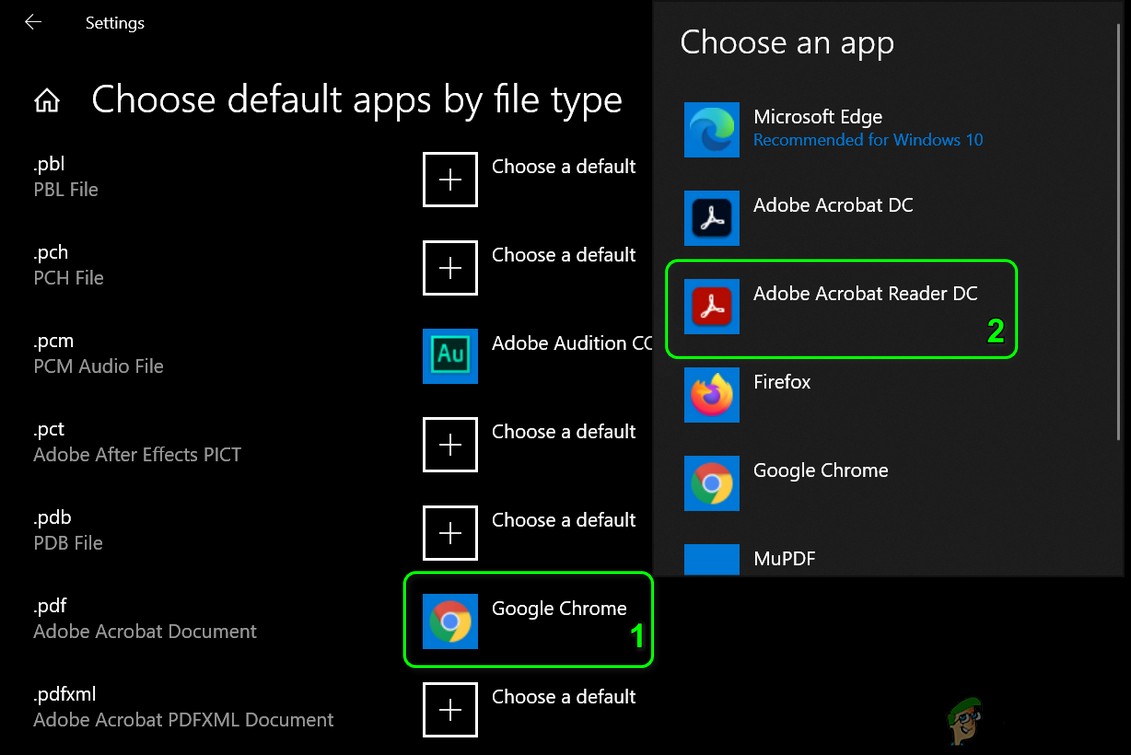Click the 'Choose an app' heading

tap(788, 43)
